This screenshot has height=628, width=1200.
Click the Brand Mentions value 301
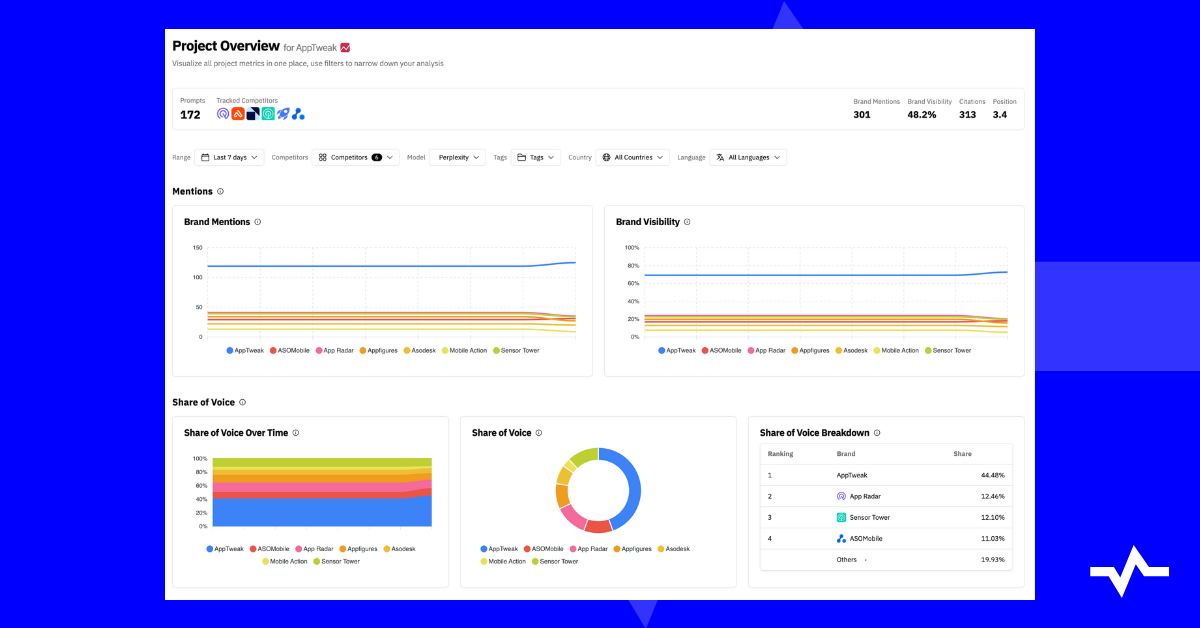[x=862, y=114]
